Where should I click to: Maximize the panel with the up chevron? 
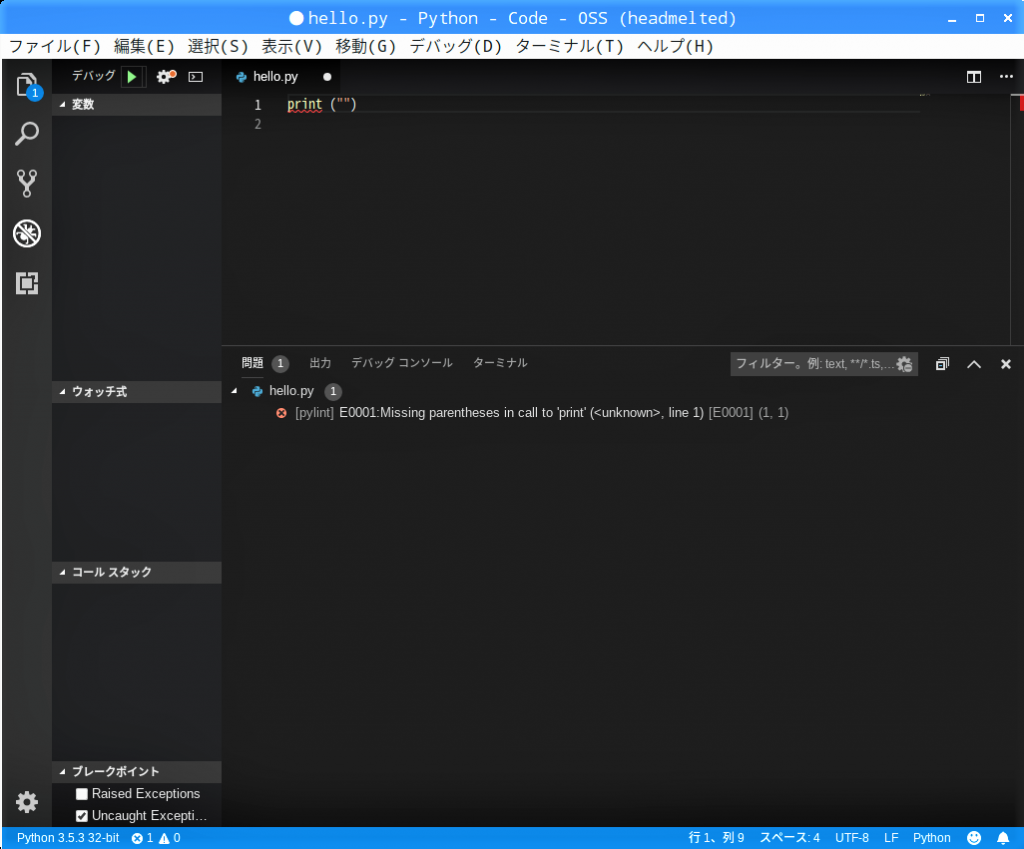(974, 364)
